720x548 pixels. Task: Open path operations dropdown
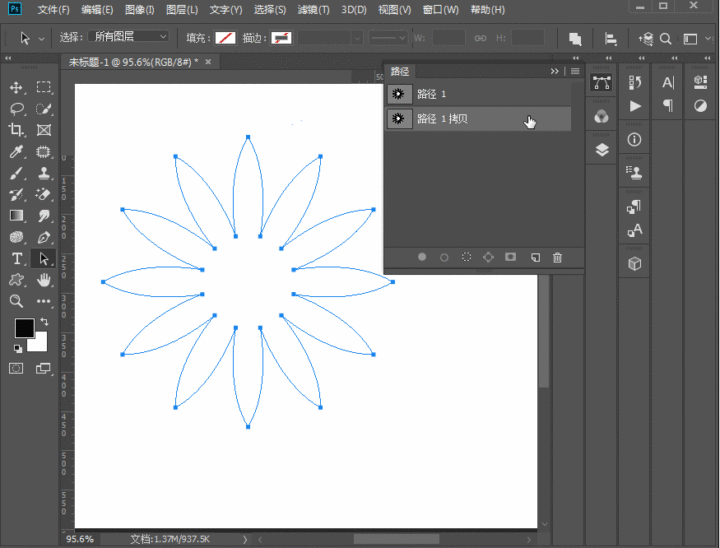[x=575, y=39]
